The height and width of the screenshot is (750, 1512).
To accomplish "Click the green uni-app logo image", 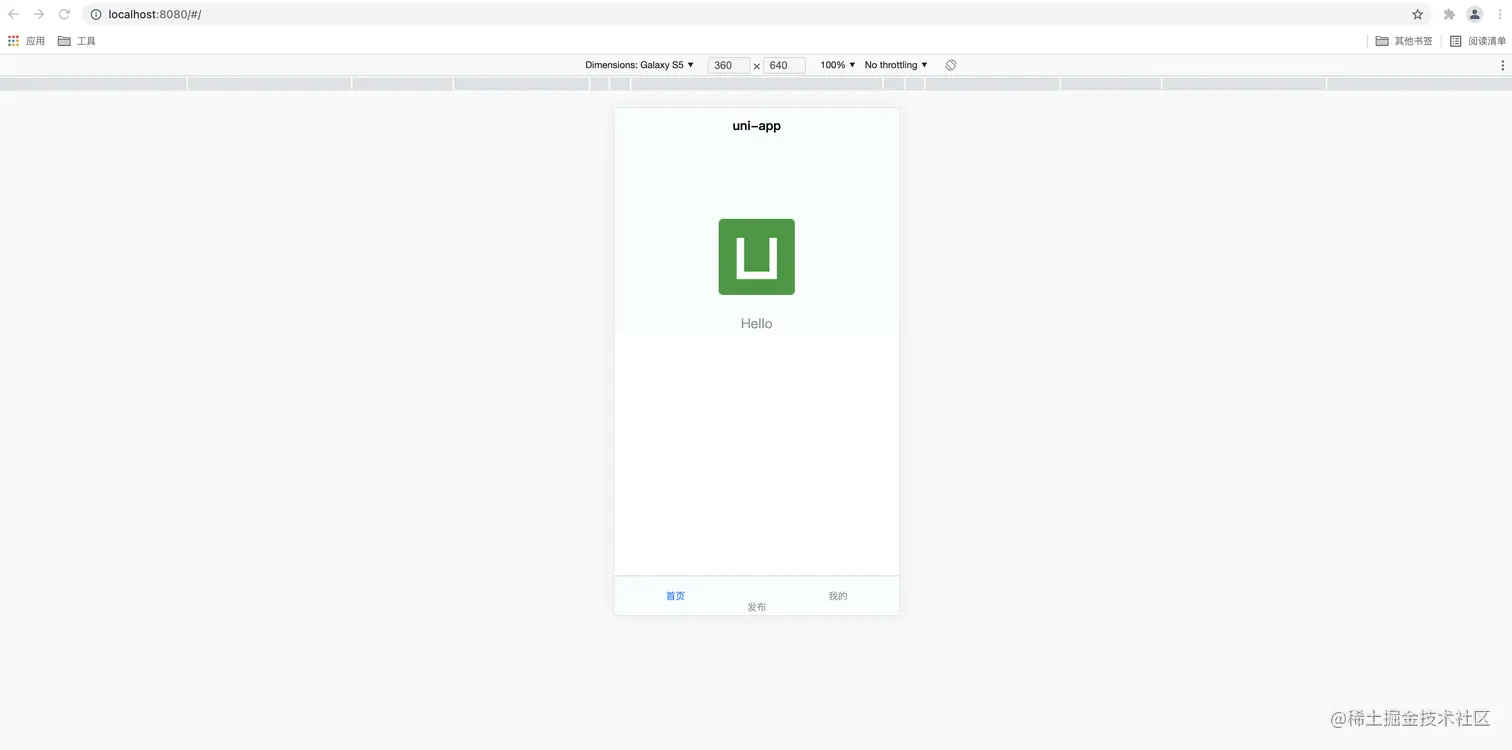I will [757, 257].
